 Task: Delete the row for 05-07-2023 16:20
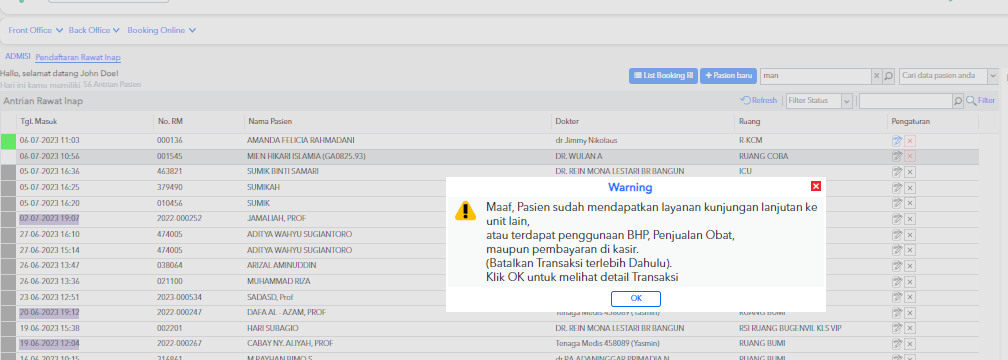(910, 203)
